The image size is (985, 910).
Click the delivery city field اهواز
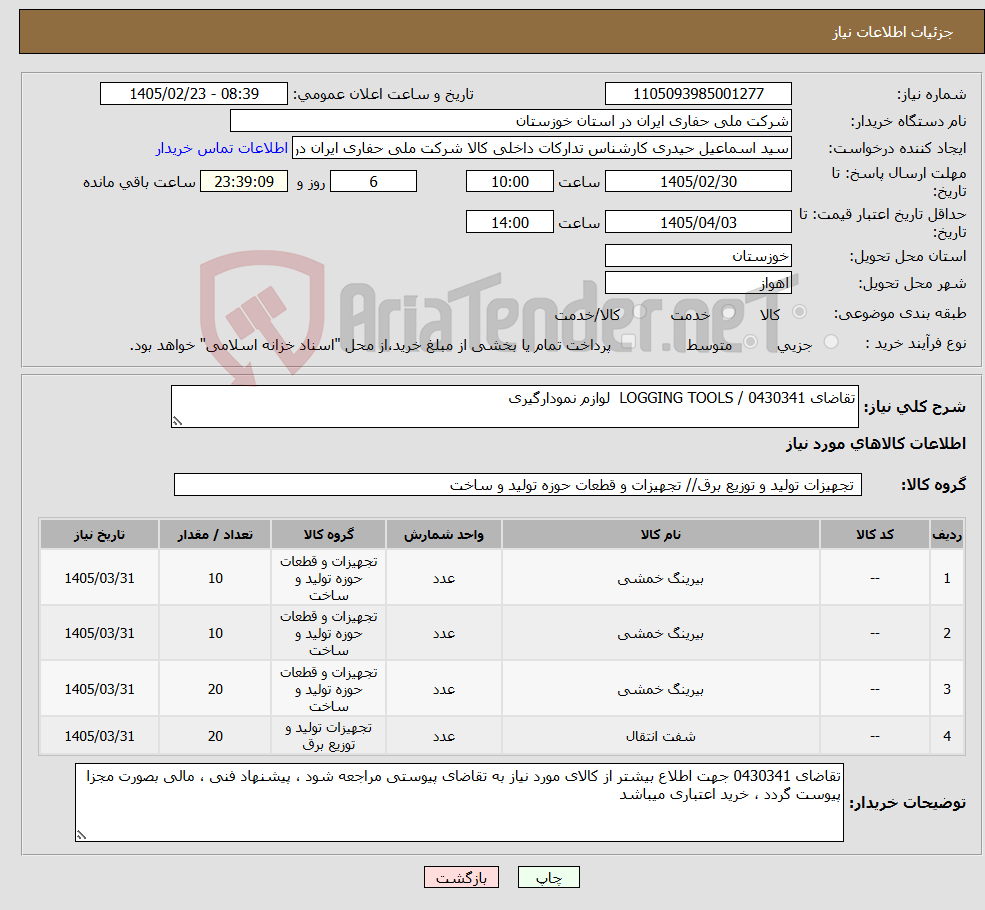698,283
